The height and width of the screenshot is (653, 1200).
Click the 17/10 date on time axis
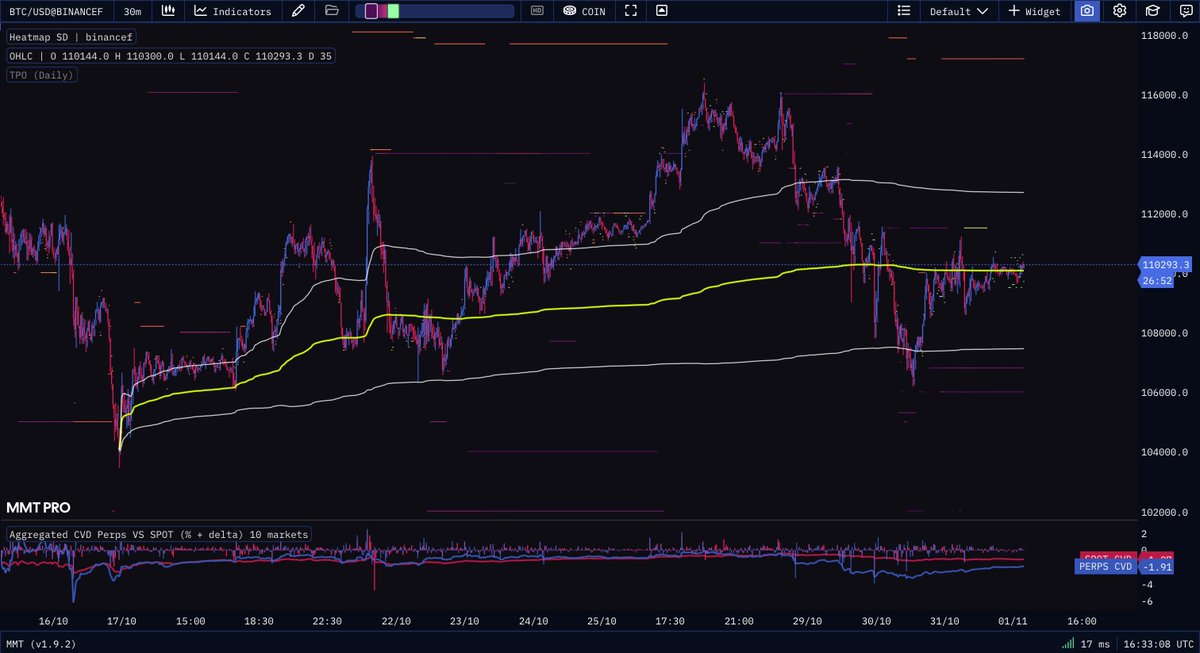[x=121, y=621]
